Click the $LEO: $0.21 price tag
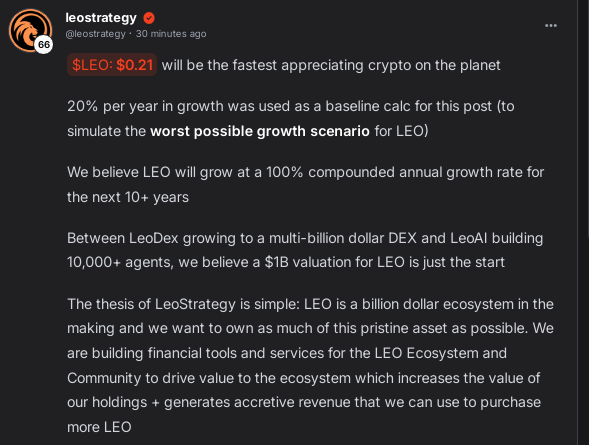The width and height of the screenshot is (589, 445). click(x=112, y=65)
